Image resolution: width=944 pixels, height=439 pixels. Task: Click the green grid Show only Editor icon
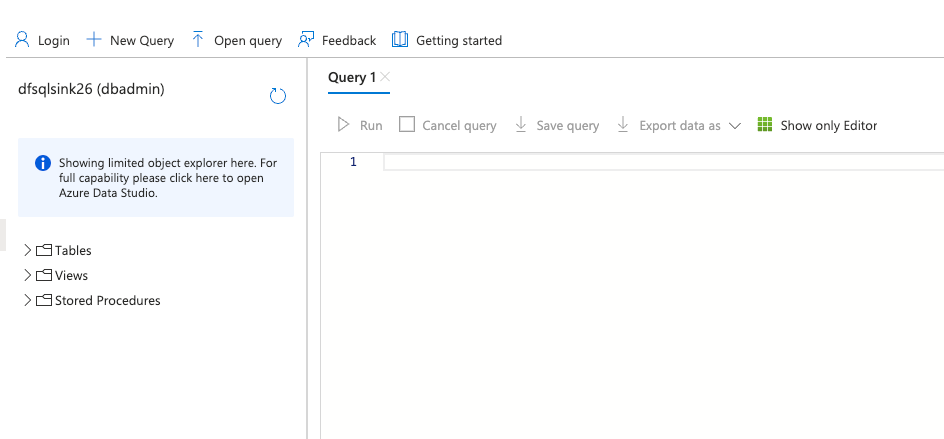(765, 125)
